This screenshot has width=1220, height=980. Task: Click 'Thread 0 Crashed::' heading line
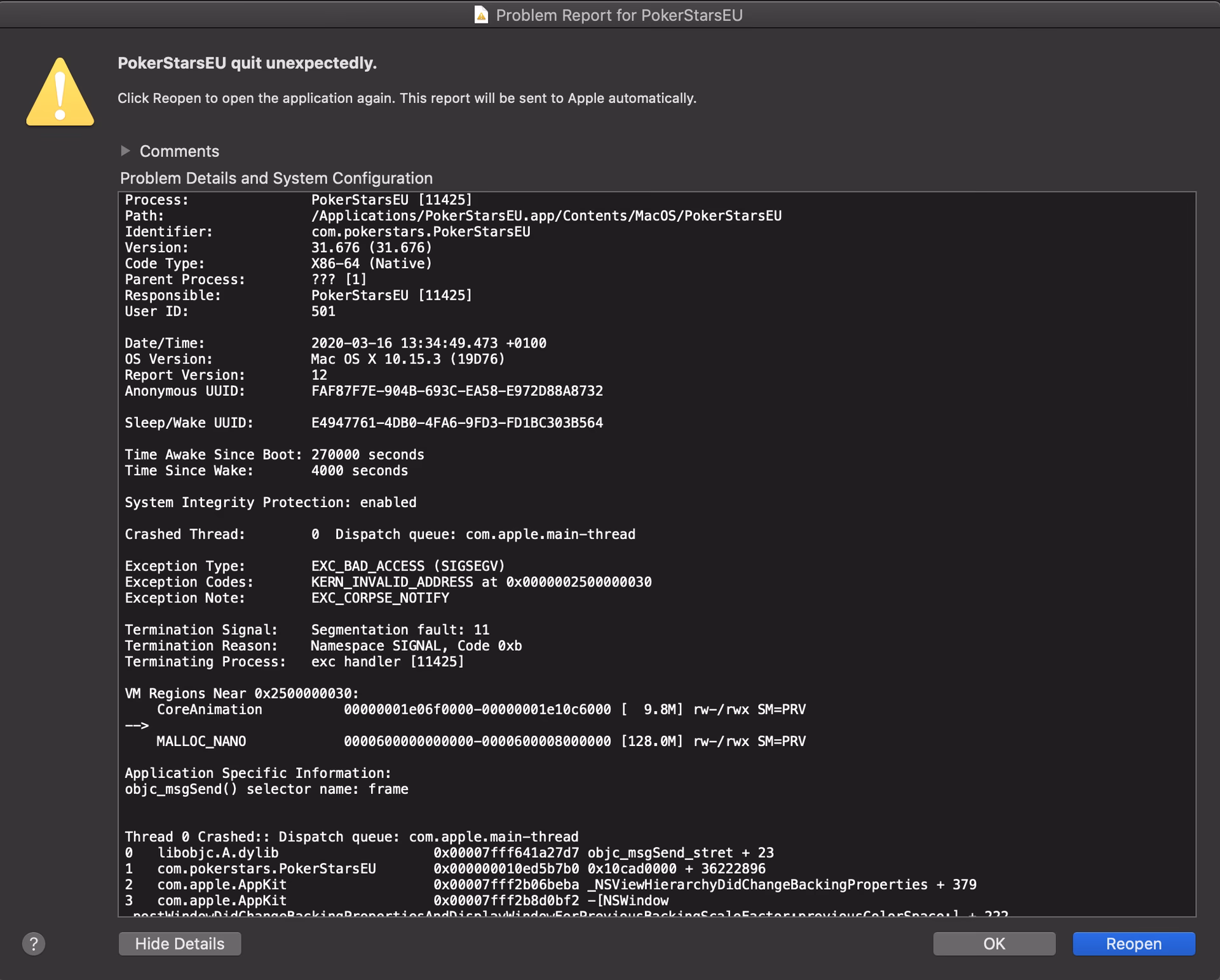coord(351,836)
